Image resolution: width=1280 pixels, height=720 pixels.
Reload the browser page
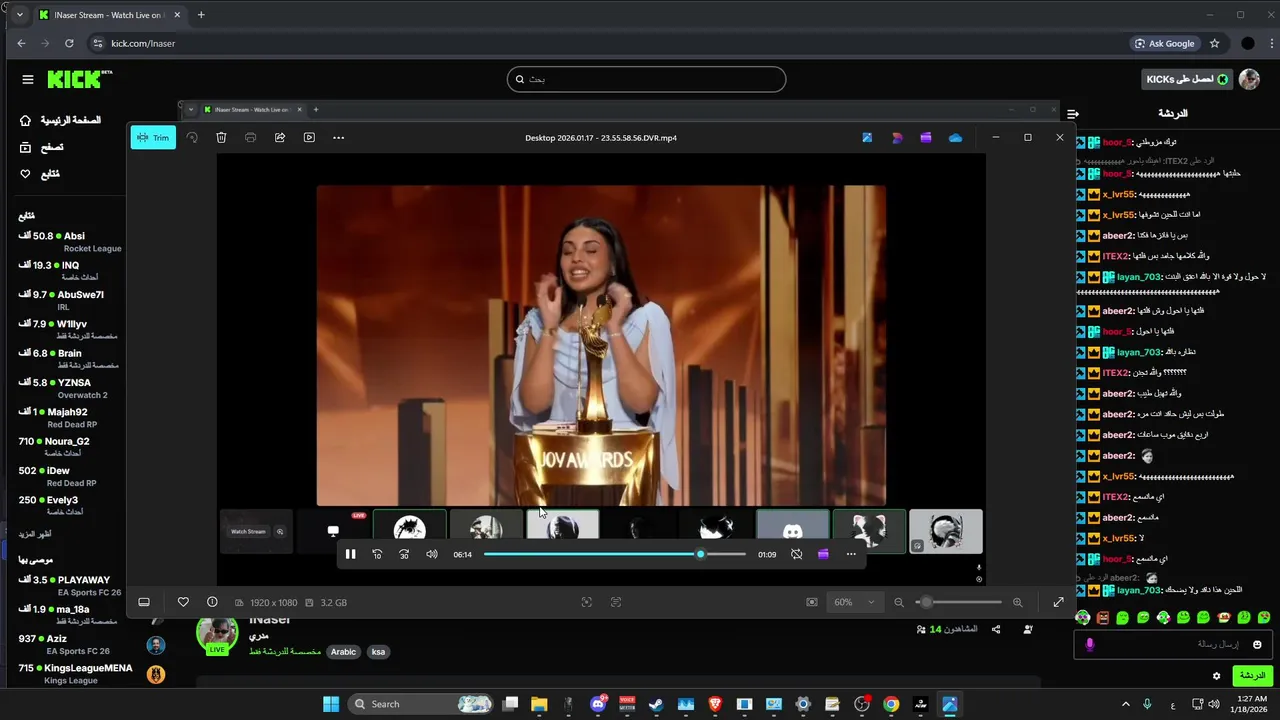69,43
